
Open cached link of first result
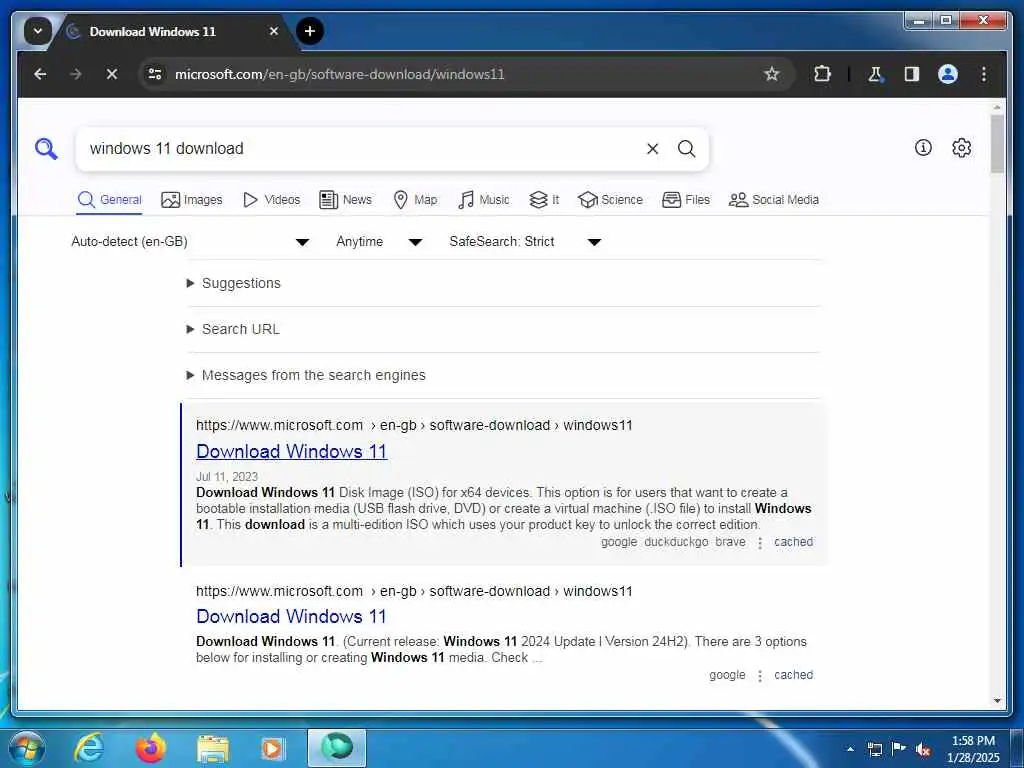[x=793, y=542]
